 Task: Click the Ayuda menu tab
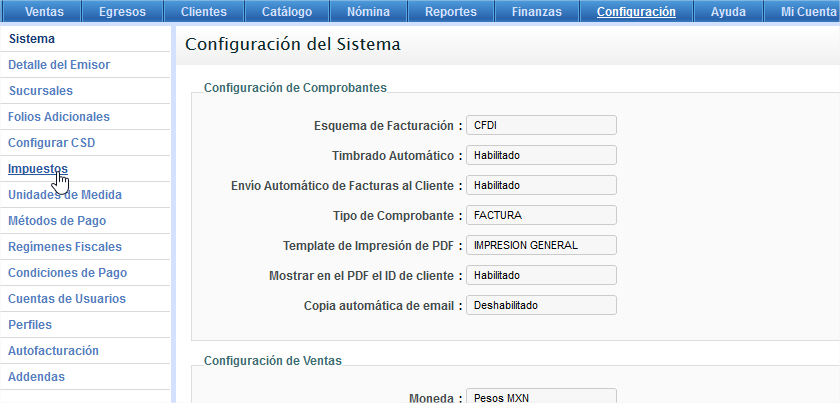coord(727,12)
